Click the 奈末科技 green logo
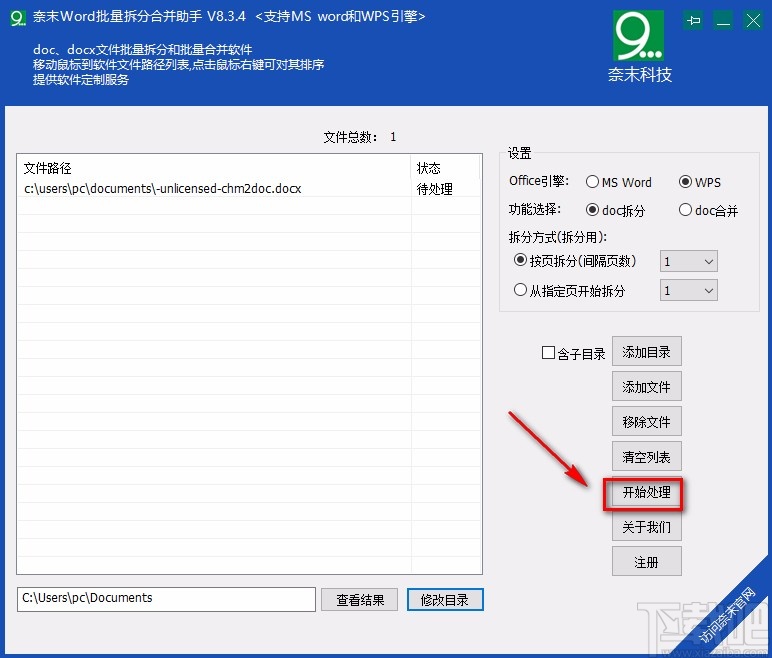772x658 pixels. [640, 36]
